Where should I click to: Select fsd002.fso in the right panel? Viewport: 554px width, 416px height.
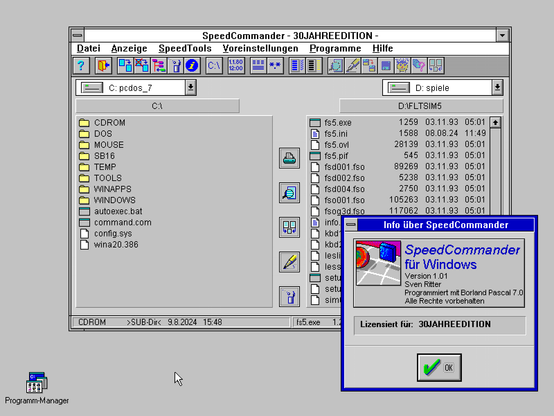pos(398,178)
